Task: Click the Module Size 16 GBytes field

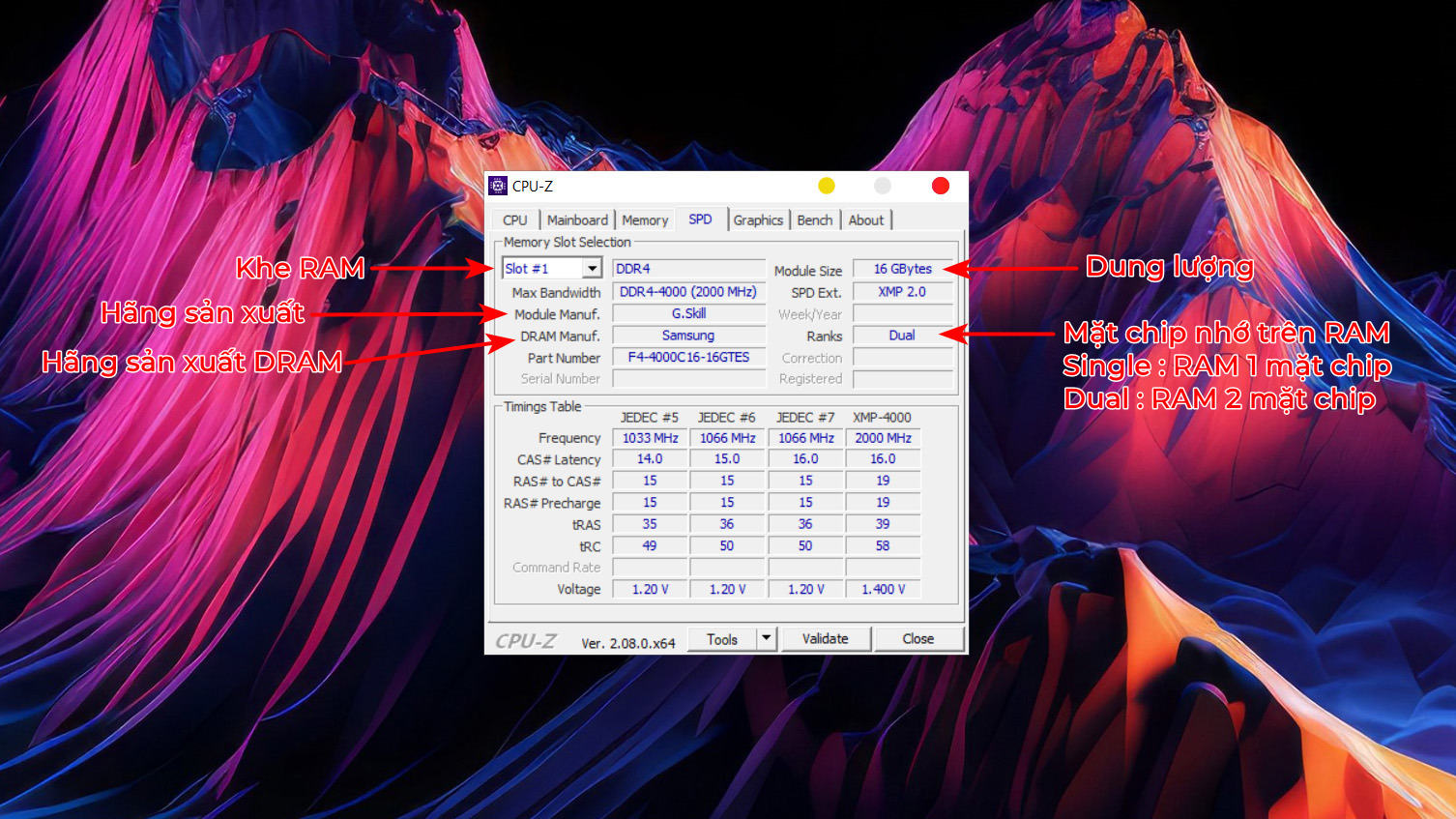Action: [x=902, y=269]
